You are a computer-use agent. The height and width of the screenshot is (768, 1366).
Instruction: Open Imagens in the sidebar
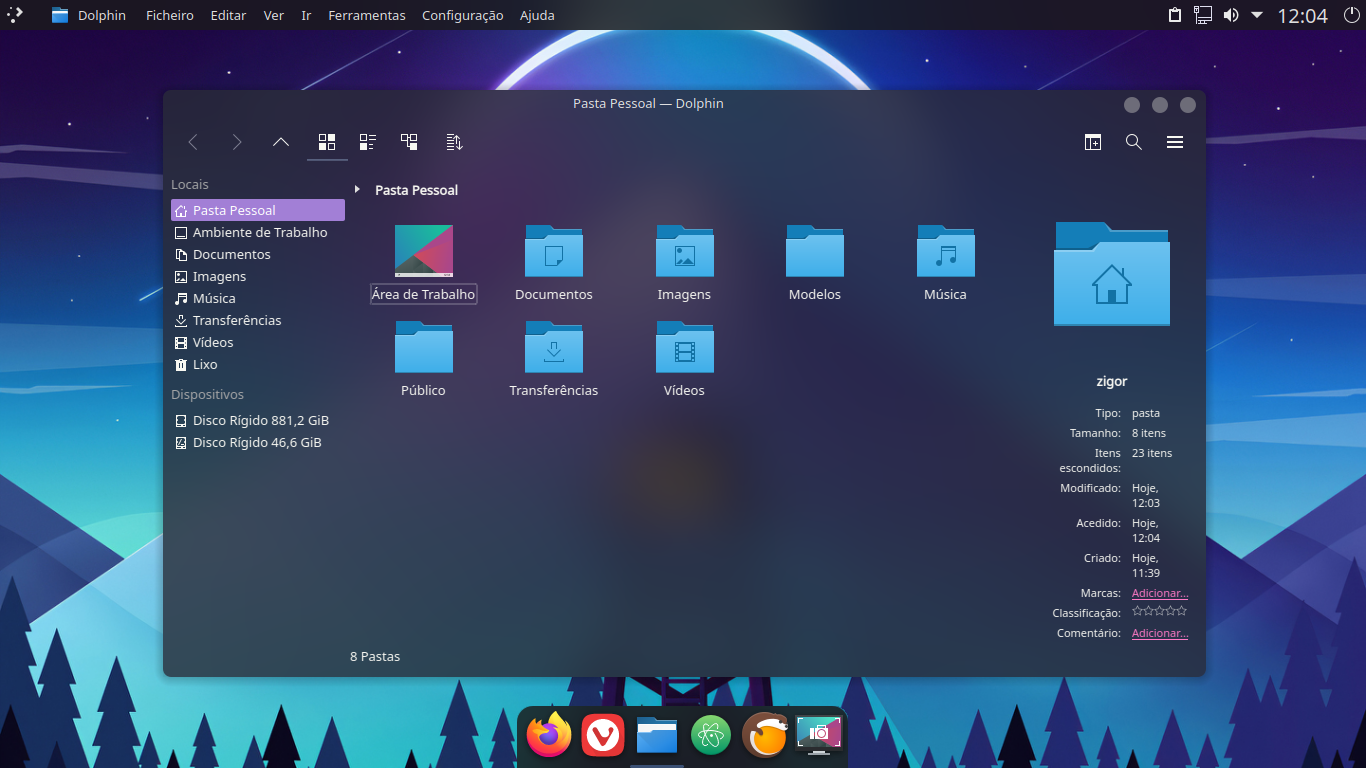pyautogui.click(x=258, y=276)
